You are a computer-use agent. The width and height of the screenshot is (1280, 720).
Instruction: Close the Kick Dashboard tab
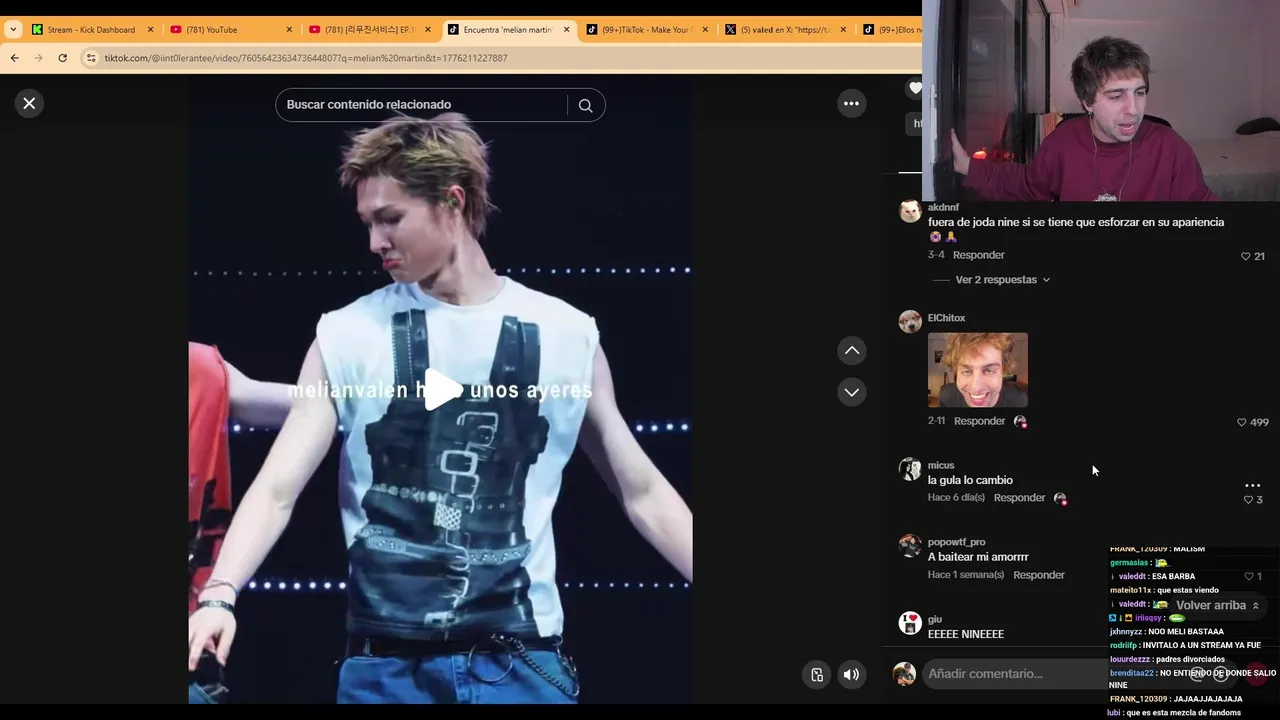150,30
